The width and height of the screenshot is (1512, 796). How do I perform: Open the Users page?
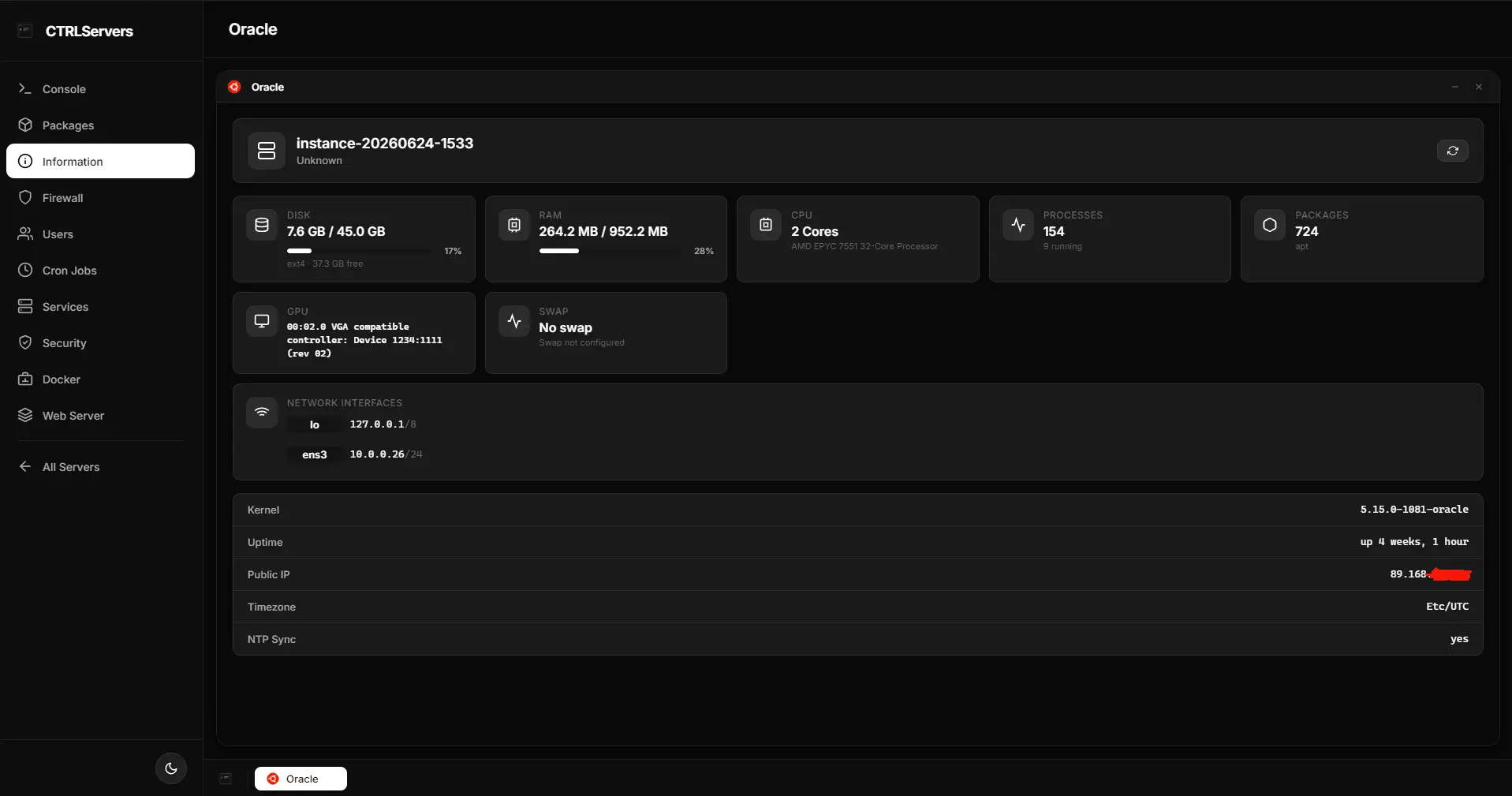tap(100, 234)
